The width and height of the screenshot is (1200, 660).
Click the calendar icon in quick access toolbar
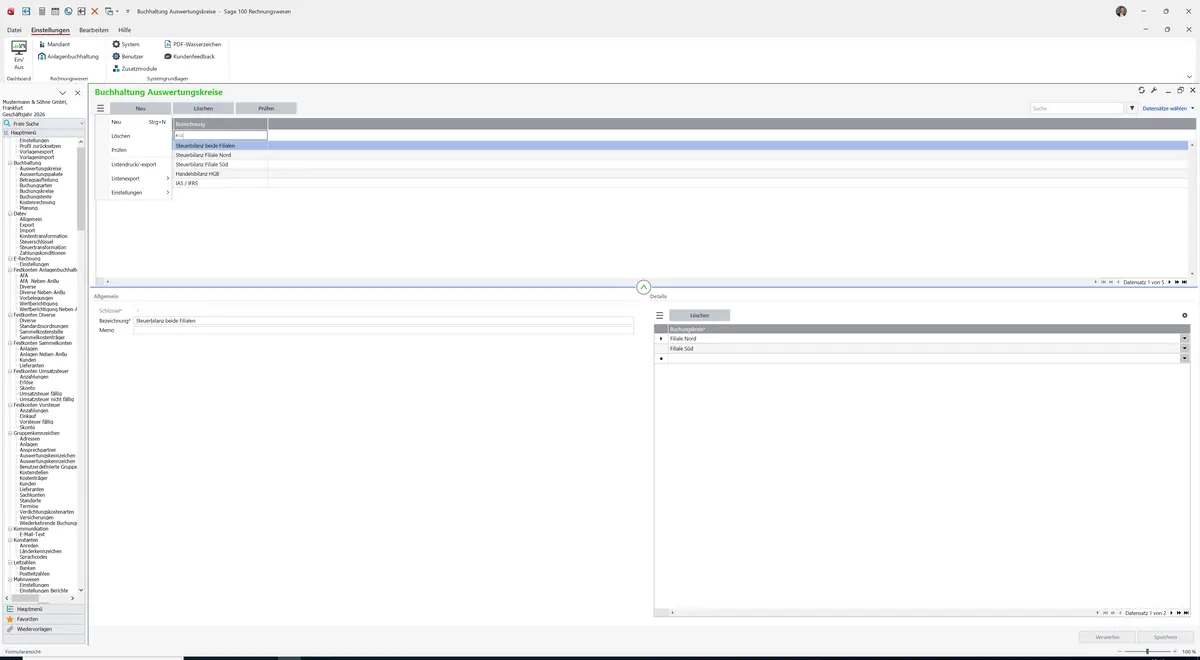tap(55, 11)
